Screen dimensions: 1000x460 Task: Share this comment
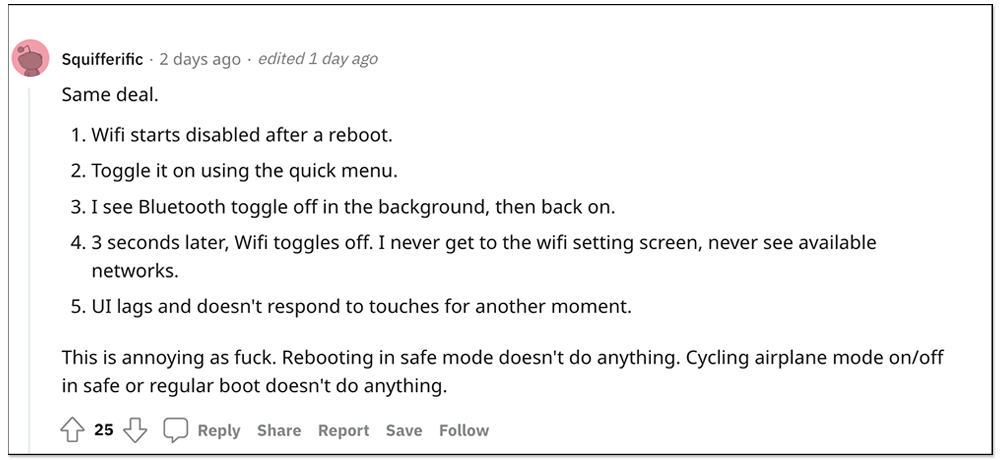coord(279,431)
